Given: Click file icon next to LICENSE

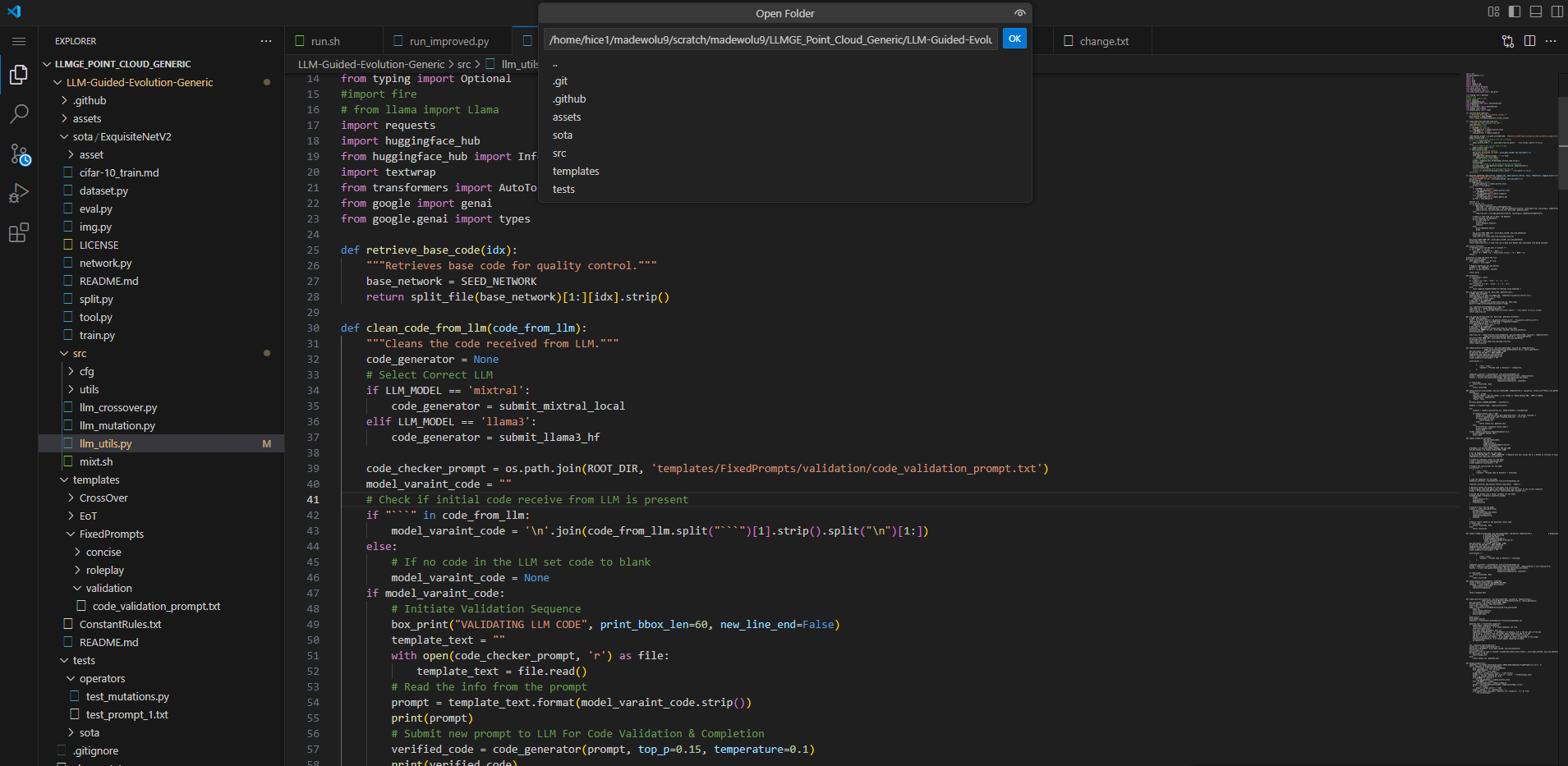Looking at the screenshot, I should (x=69, y=245).
